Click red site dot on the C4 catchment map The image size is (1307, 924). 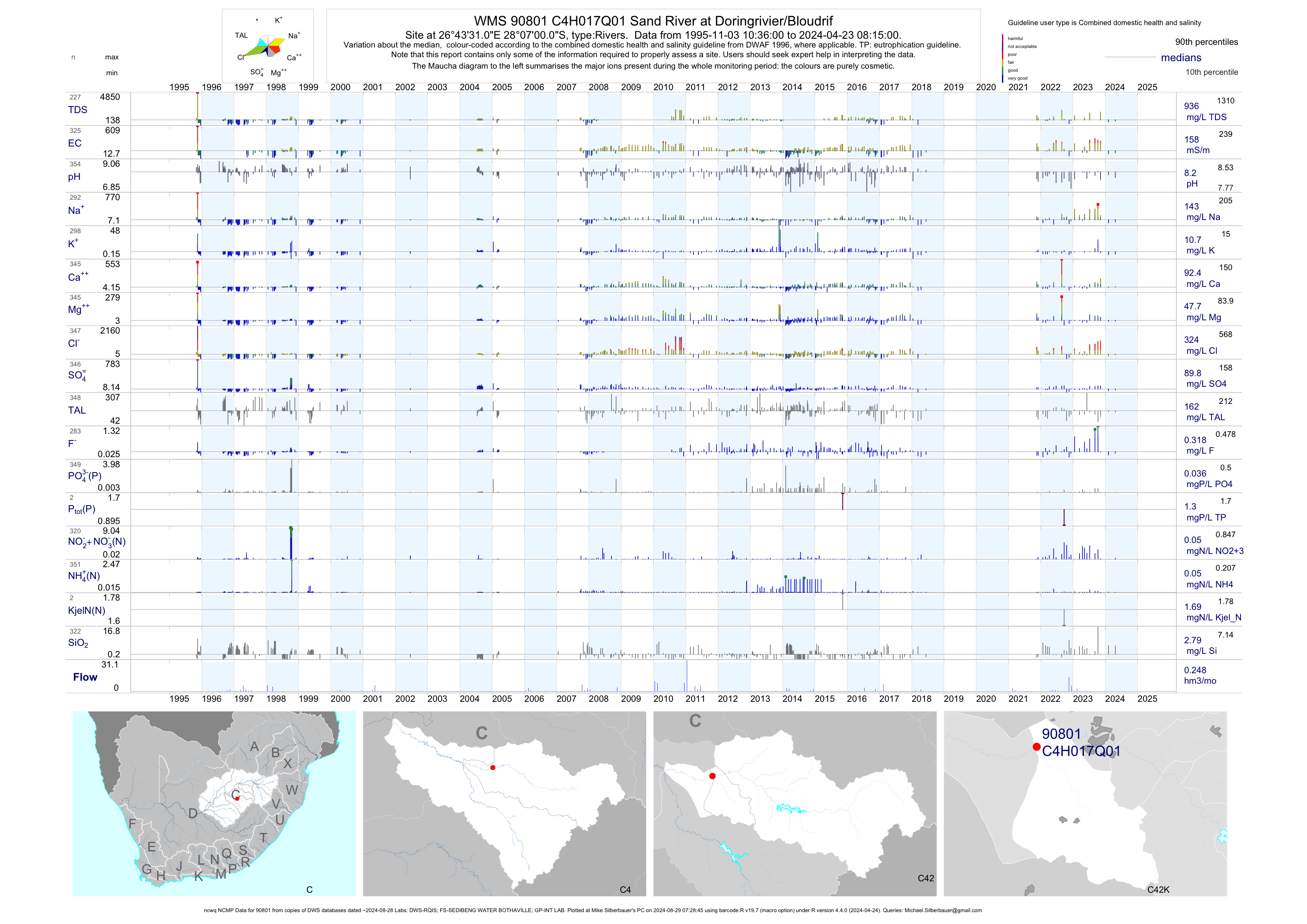[493, 767]
